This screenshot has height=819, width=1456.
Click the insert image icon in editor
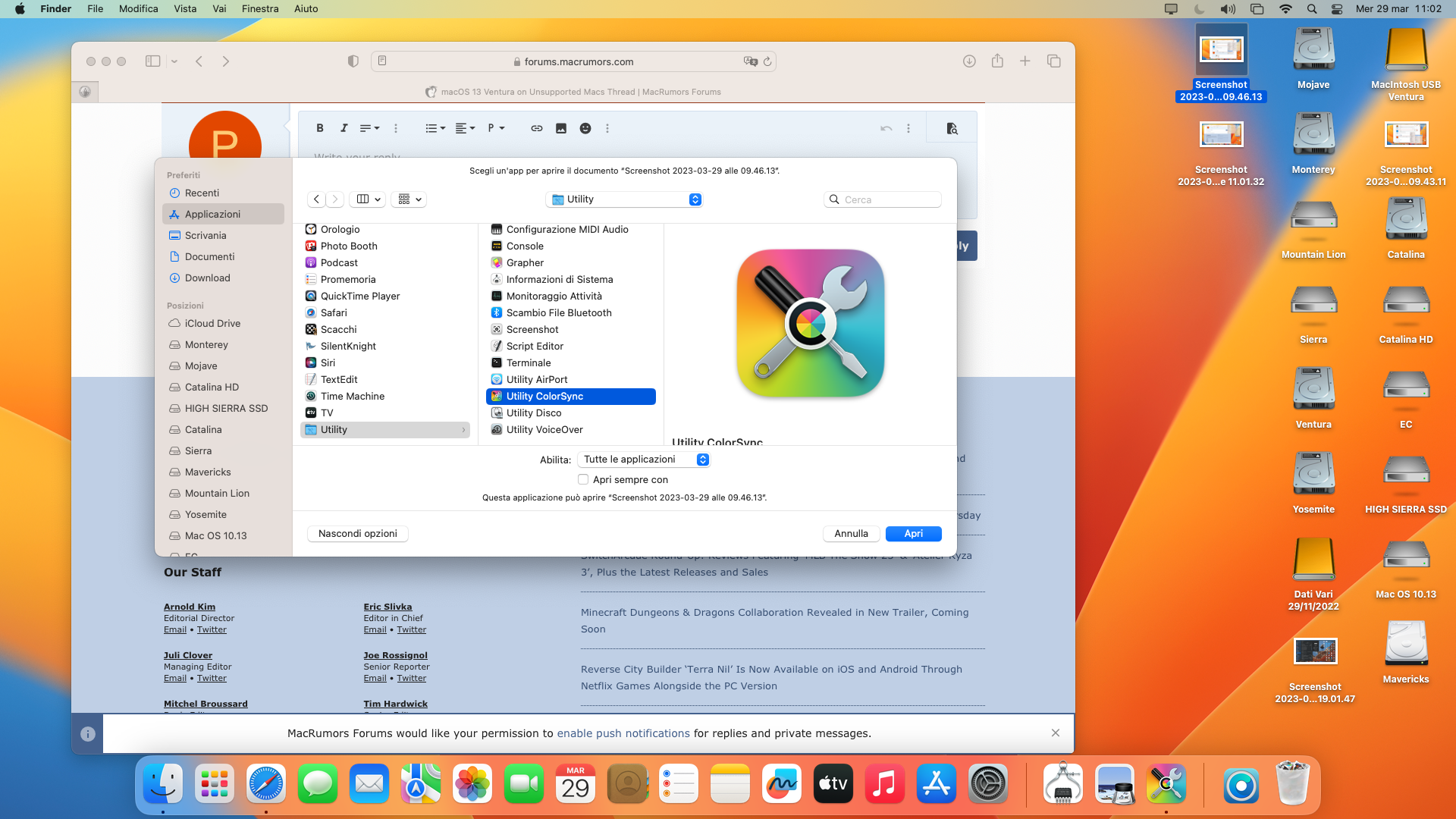(x=561, y=128)
